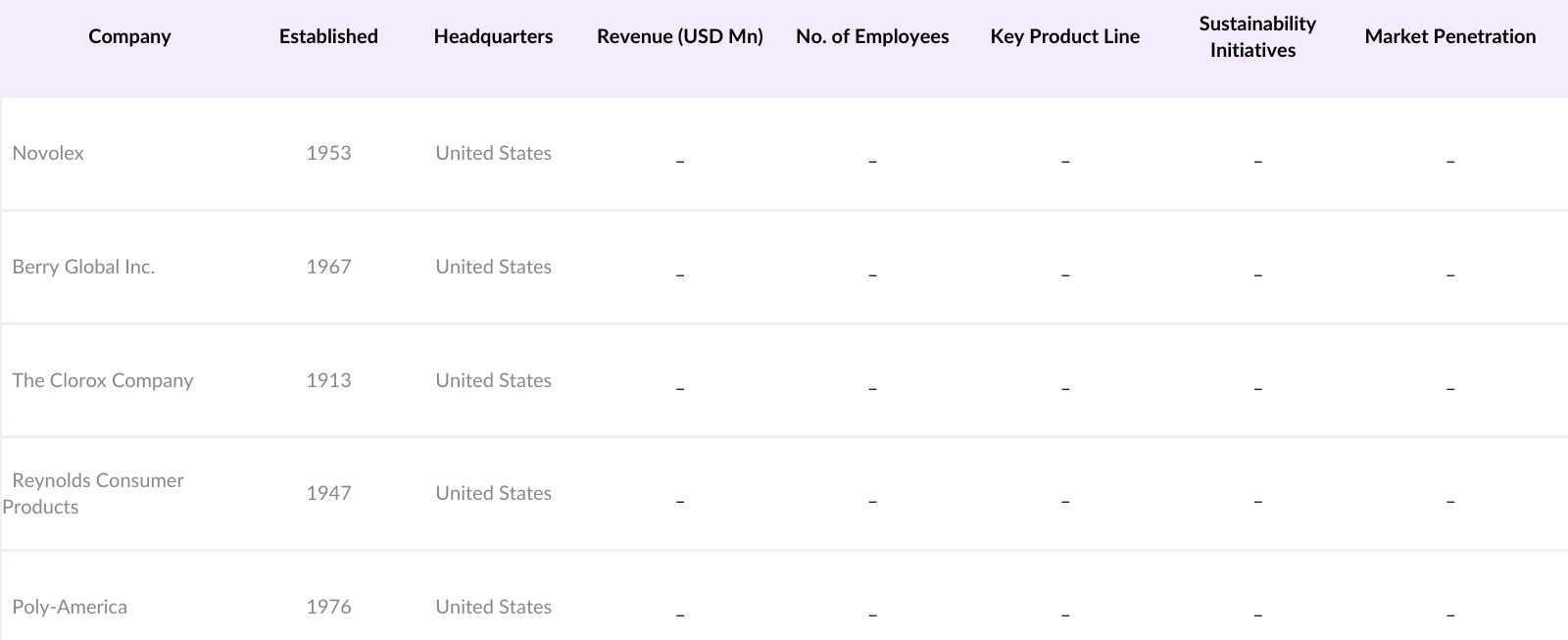Select the Headquarters column header
The height and width of the screenshot is (640, 1568).
coord(493,37)
